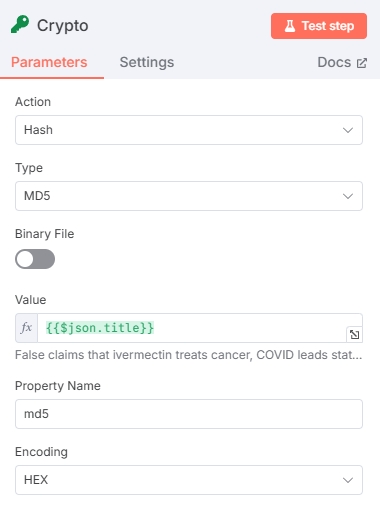Image resolution: width=380 pixels, height=509 pixels.
Task: Click the Crypto node title text
Action: pos(63,26)
